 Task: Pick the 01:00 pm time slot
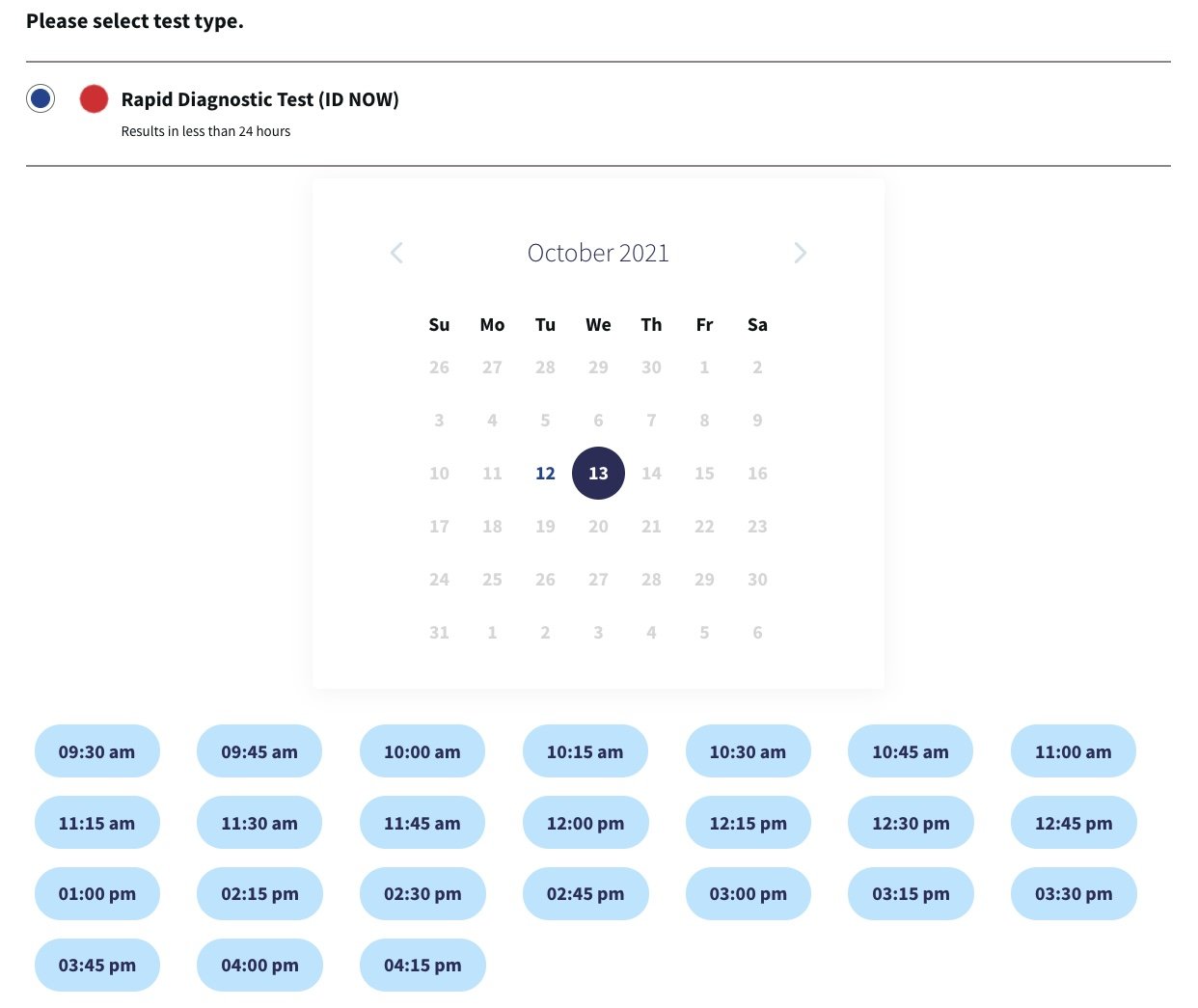point(97,894)
